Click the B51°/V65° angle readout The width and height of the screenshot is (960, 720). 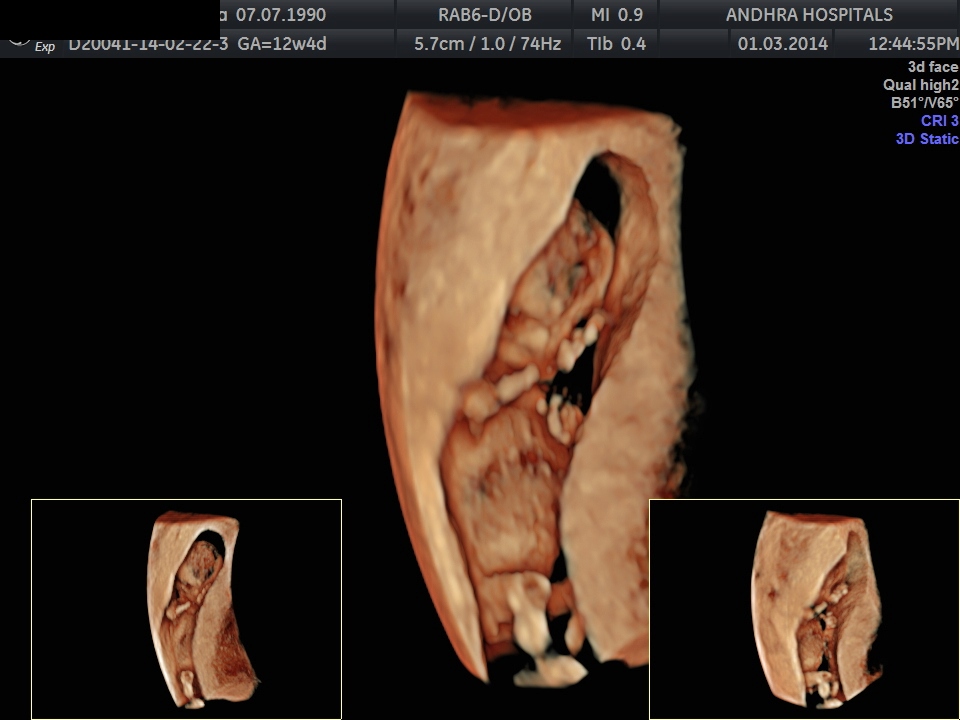point(924,103)
